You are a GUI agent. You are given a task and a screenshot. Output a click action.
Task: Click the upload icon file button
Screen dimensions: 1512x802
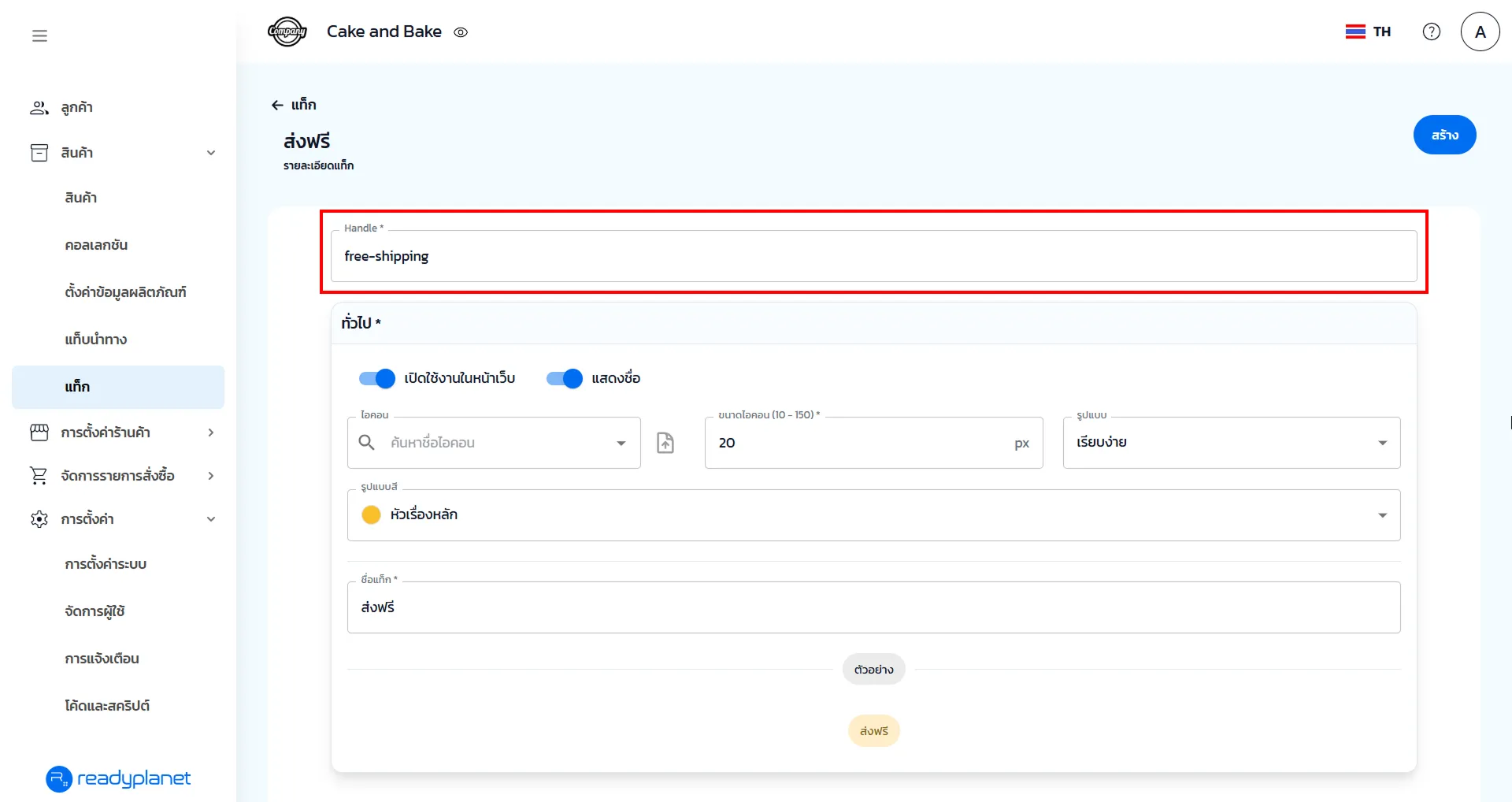(x=665, y=443)
